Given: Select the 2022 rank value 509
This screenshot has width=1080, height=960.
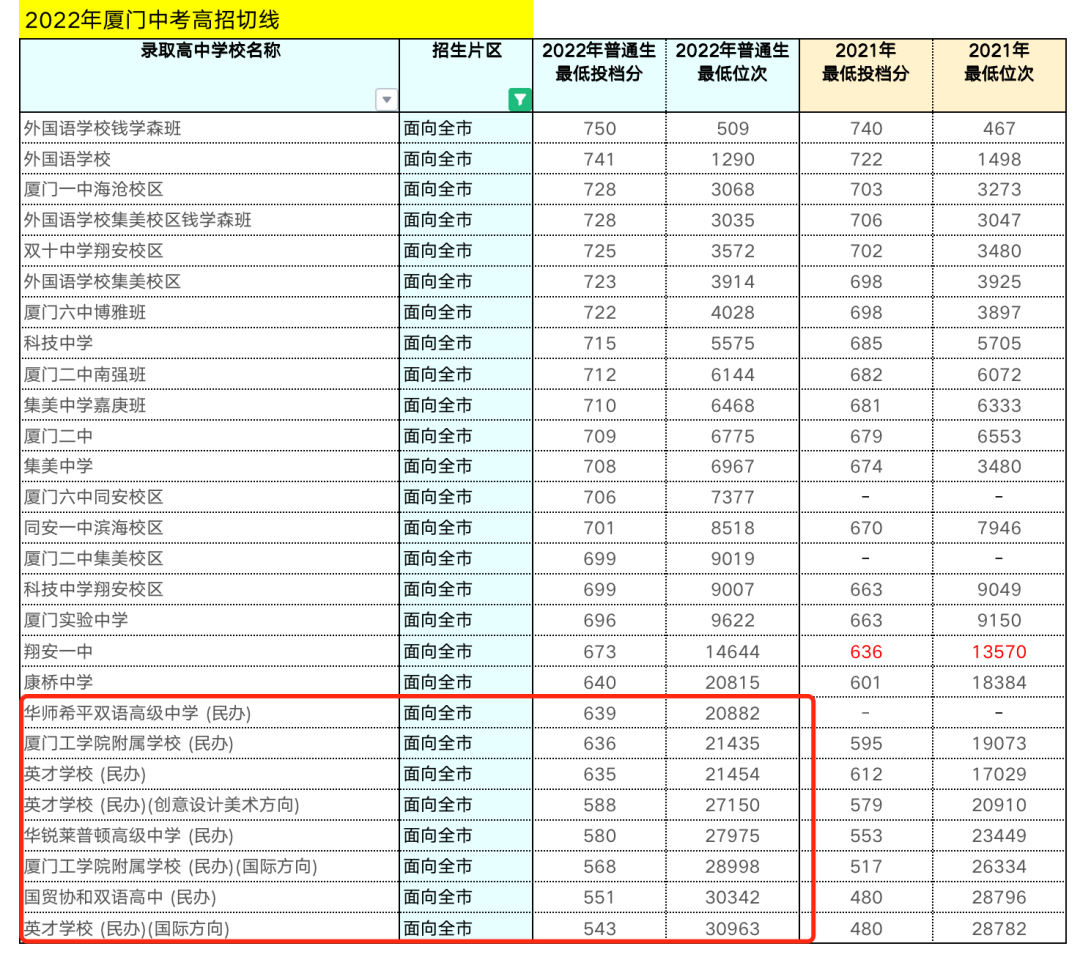Looking at the screenshot, I should [732, 129].
